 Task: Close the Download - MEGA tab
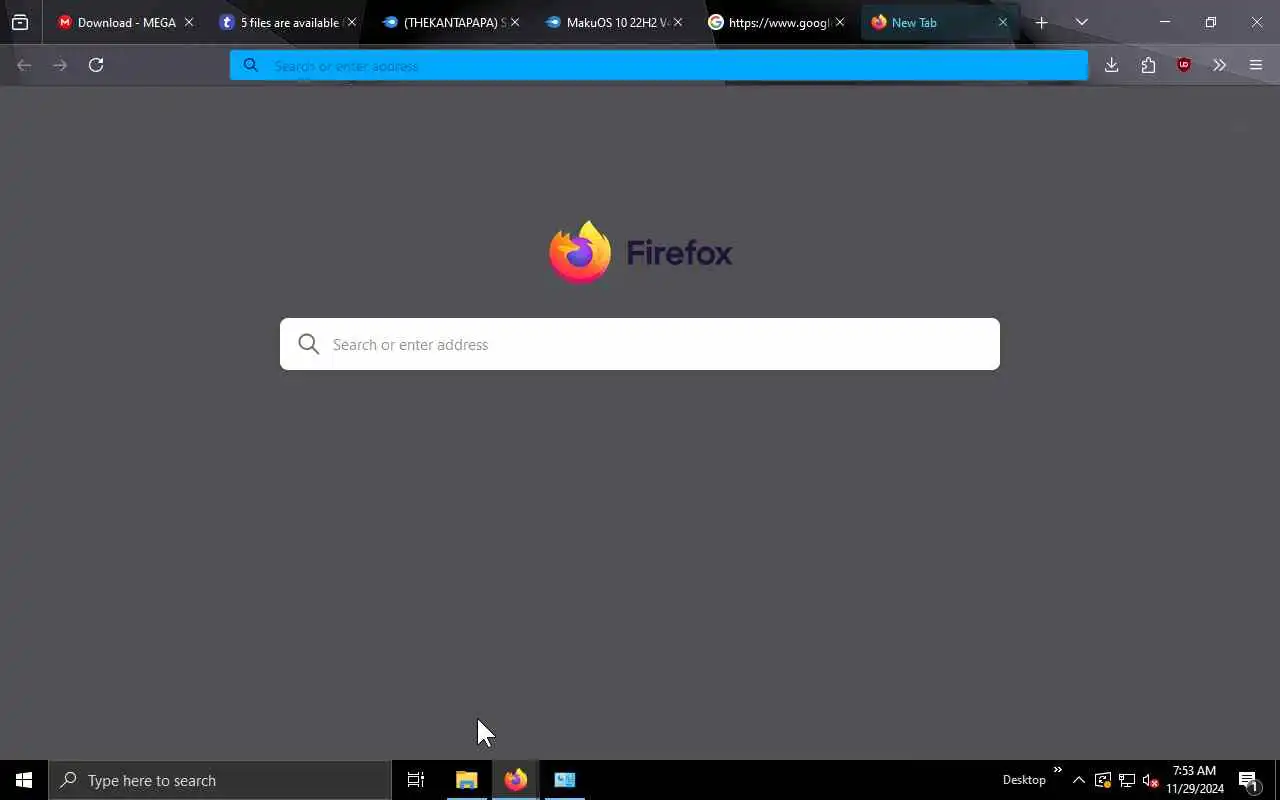click(x=188, y=22)
